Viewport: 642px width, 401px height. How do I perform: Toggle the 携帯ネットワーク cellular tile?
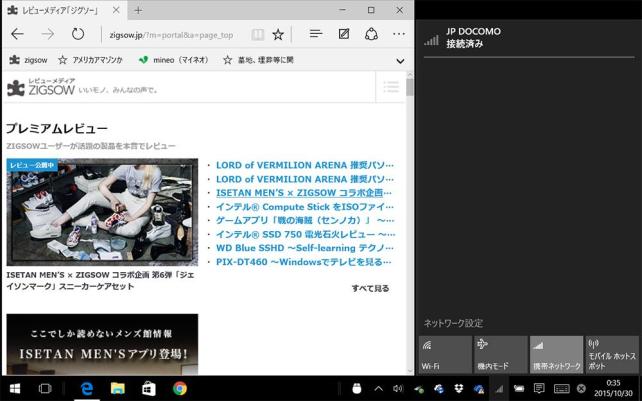pos(556,354)
